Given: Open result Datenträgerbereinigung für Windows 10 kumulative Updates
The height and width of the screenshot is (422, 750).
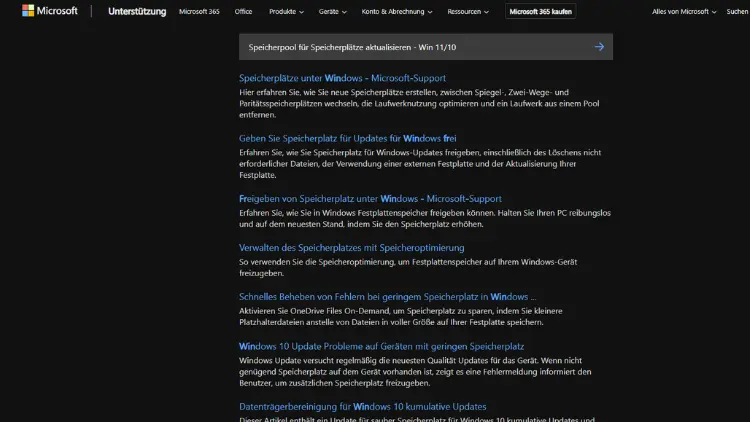Looking at the screenshot, I should (363, 407).
